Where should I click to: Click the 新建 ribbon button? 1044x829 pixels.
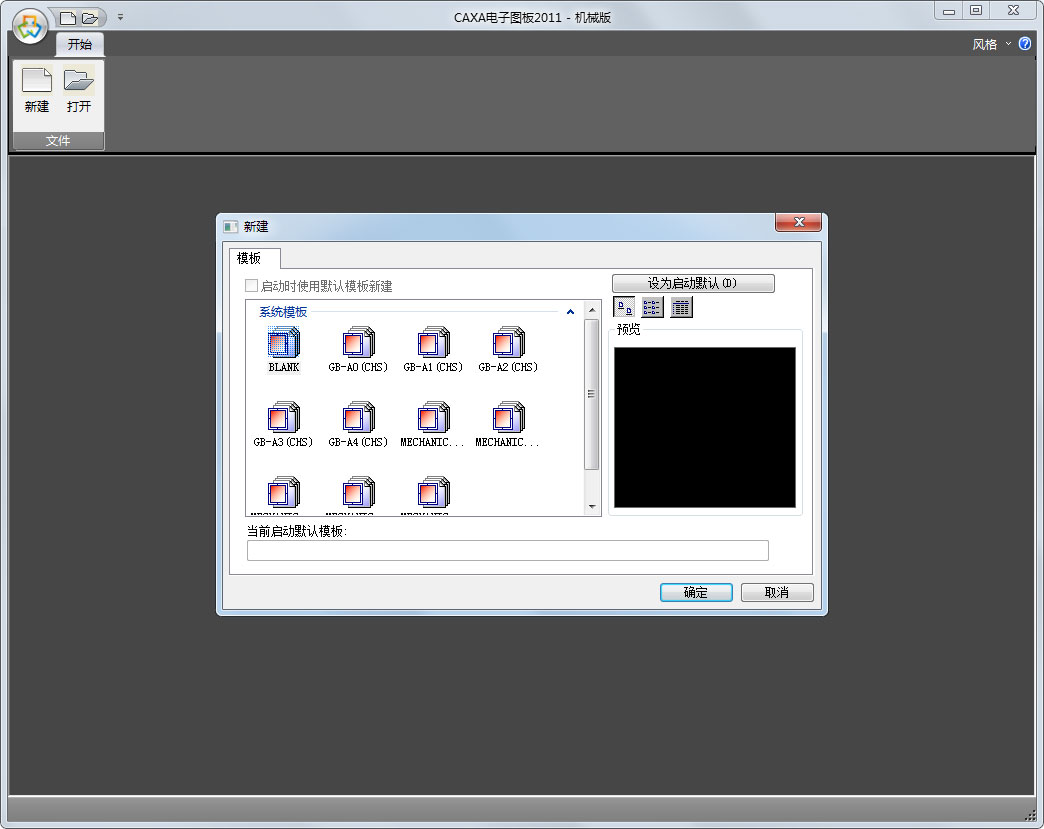37,91
